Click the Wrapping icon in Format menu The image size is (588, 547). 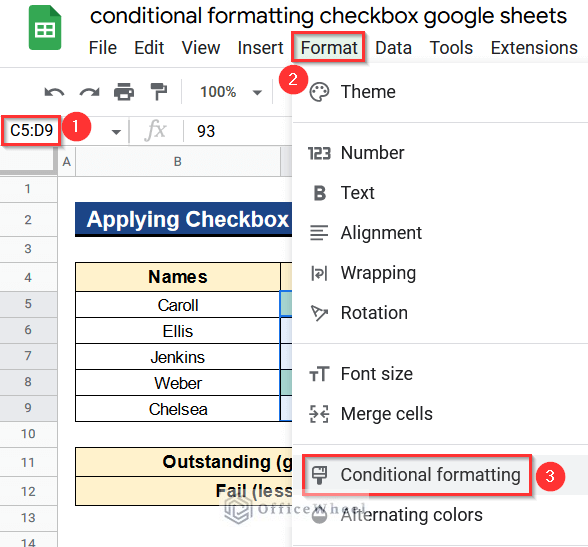(319, 273)
